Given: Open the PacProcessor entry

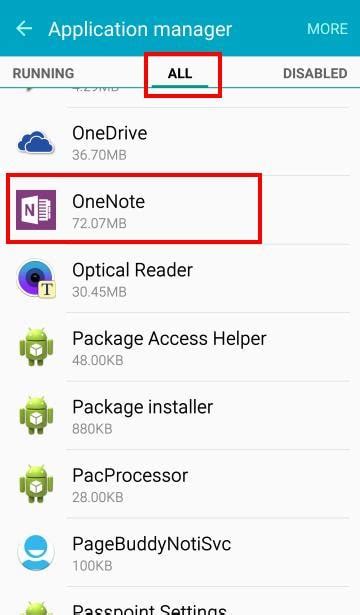Looking at the screenshot, I should (x=180, y=484).
